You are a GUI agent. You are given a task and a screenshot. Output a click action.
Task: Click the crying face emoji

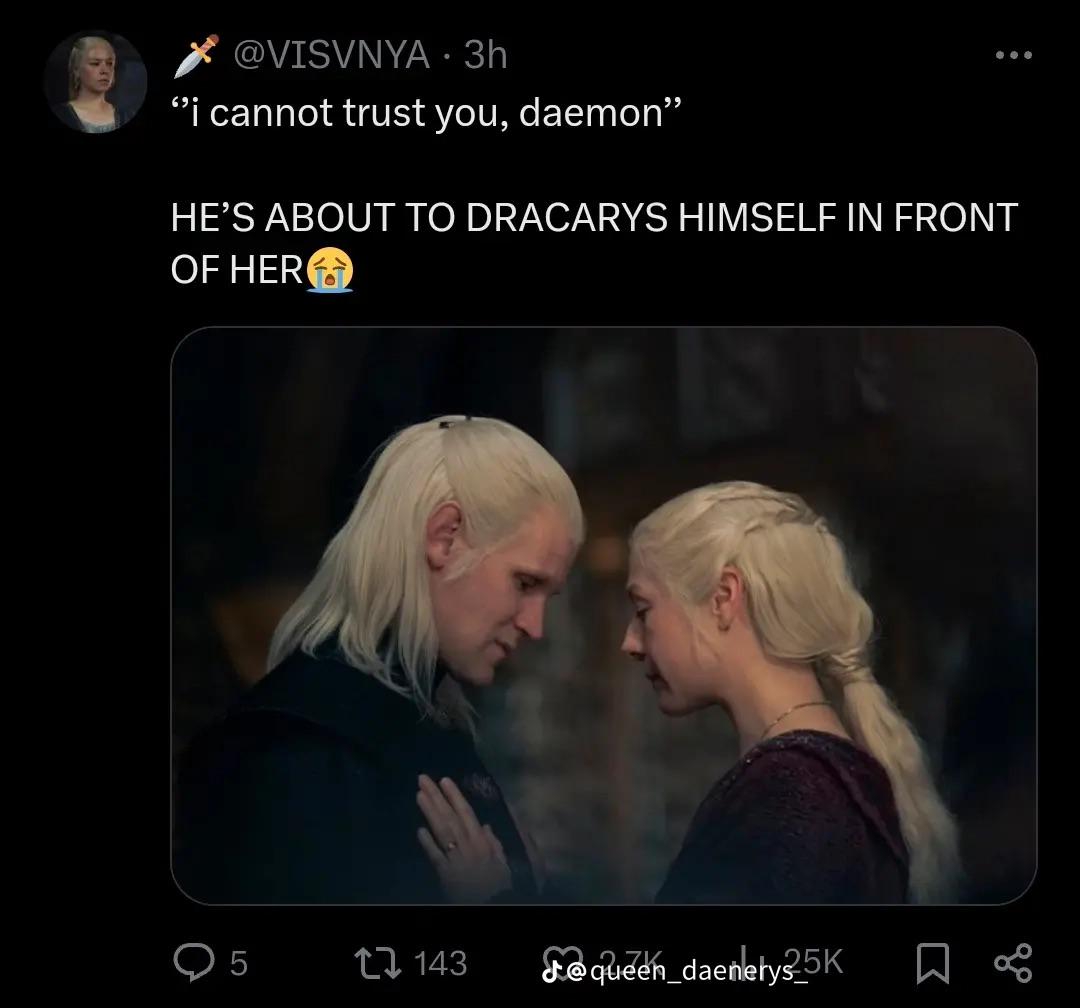click(330, 270)
